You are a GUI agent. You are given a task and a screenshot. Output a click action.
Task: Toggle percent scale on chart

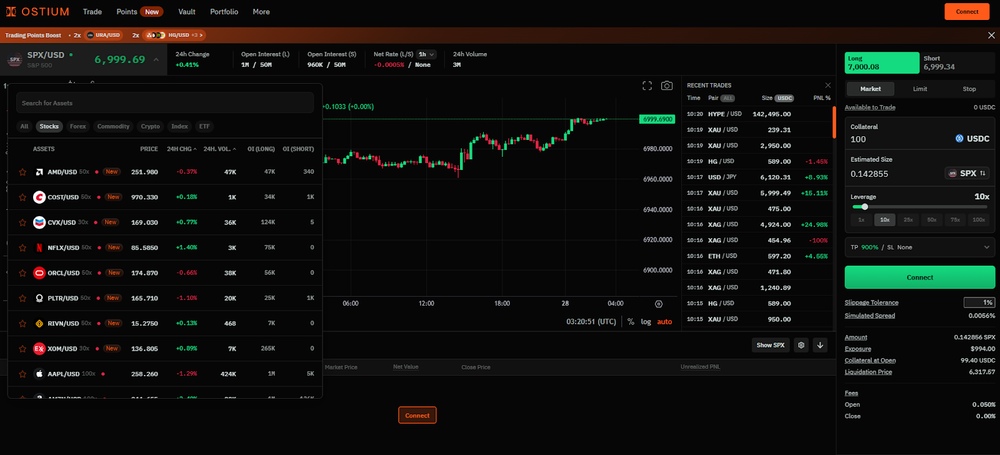pyautogui.click(x=631, y=322)
